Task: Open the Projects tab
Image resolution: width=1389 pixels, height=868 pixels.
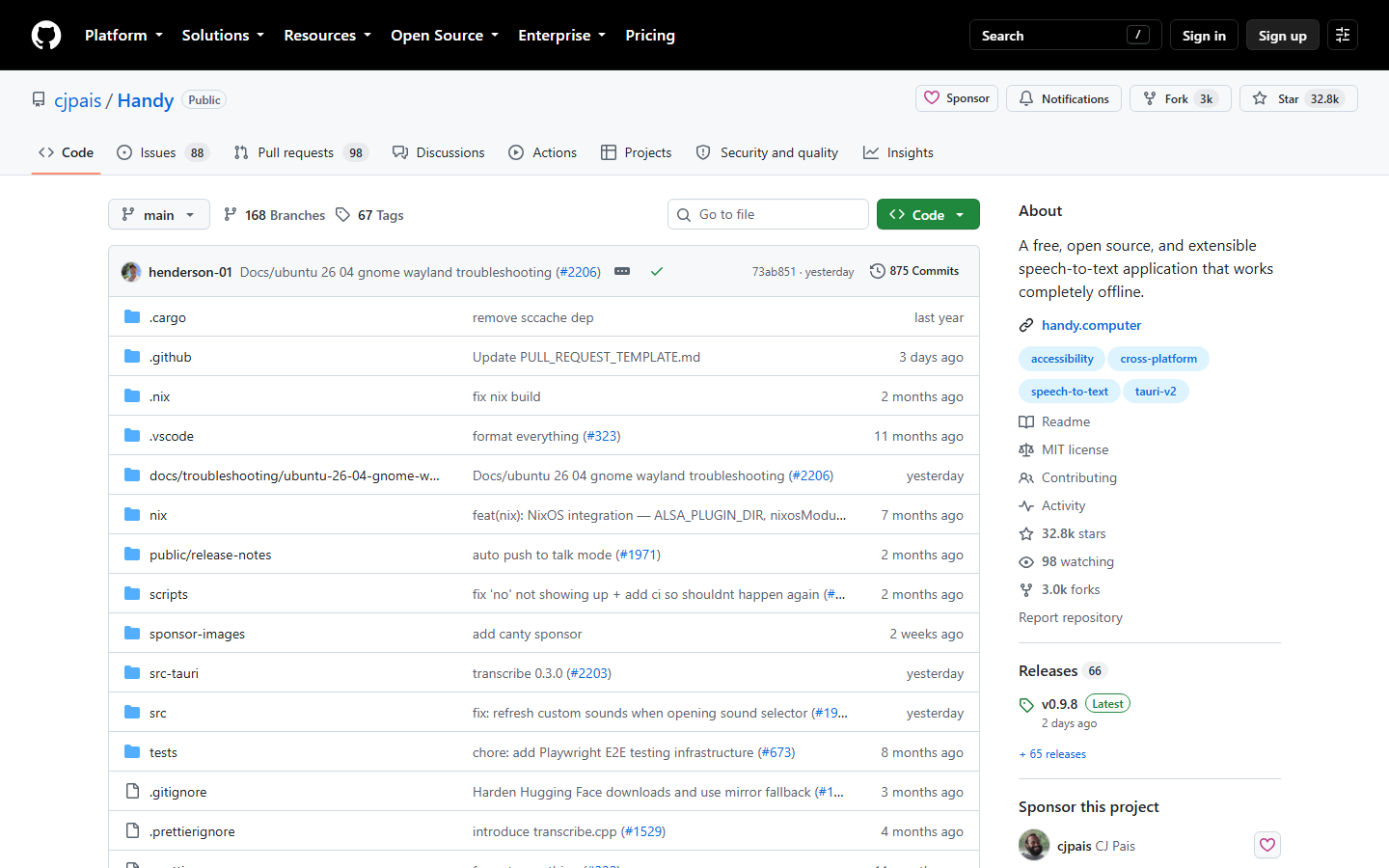Action: pyautogui.click(x=636, y=152)
